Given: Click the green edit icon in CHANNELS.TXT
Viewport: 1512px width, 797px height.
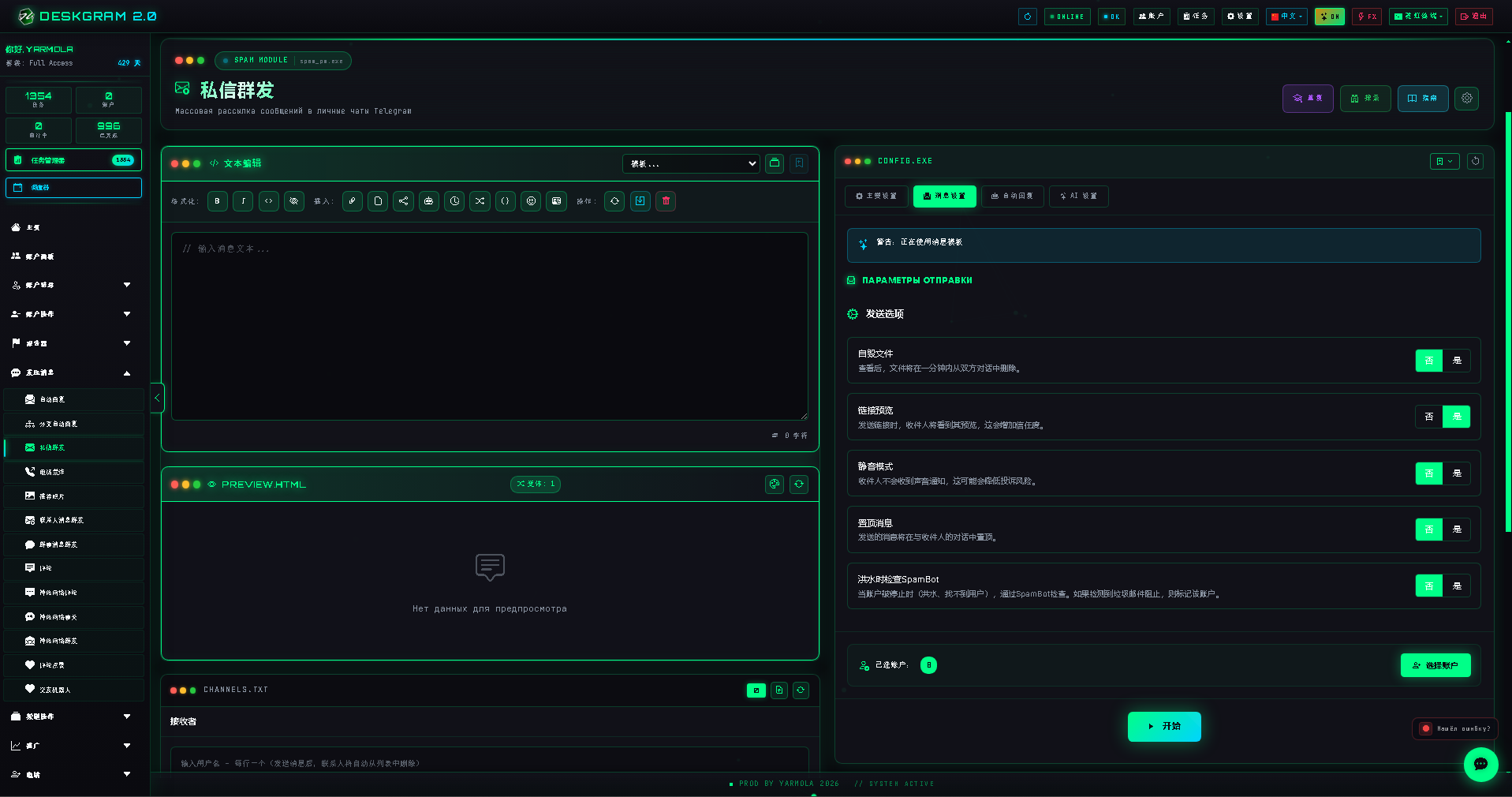Looking at the screenshot, I should [x=756, y=690].
